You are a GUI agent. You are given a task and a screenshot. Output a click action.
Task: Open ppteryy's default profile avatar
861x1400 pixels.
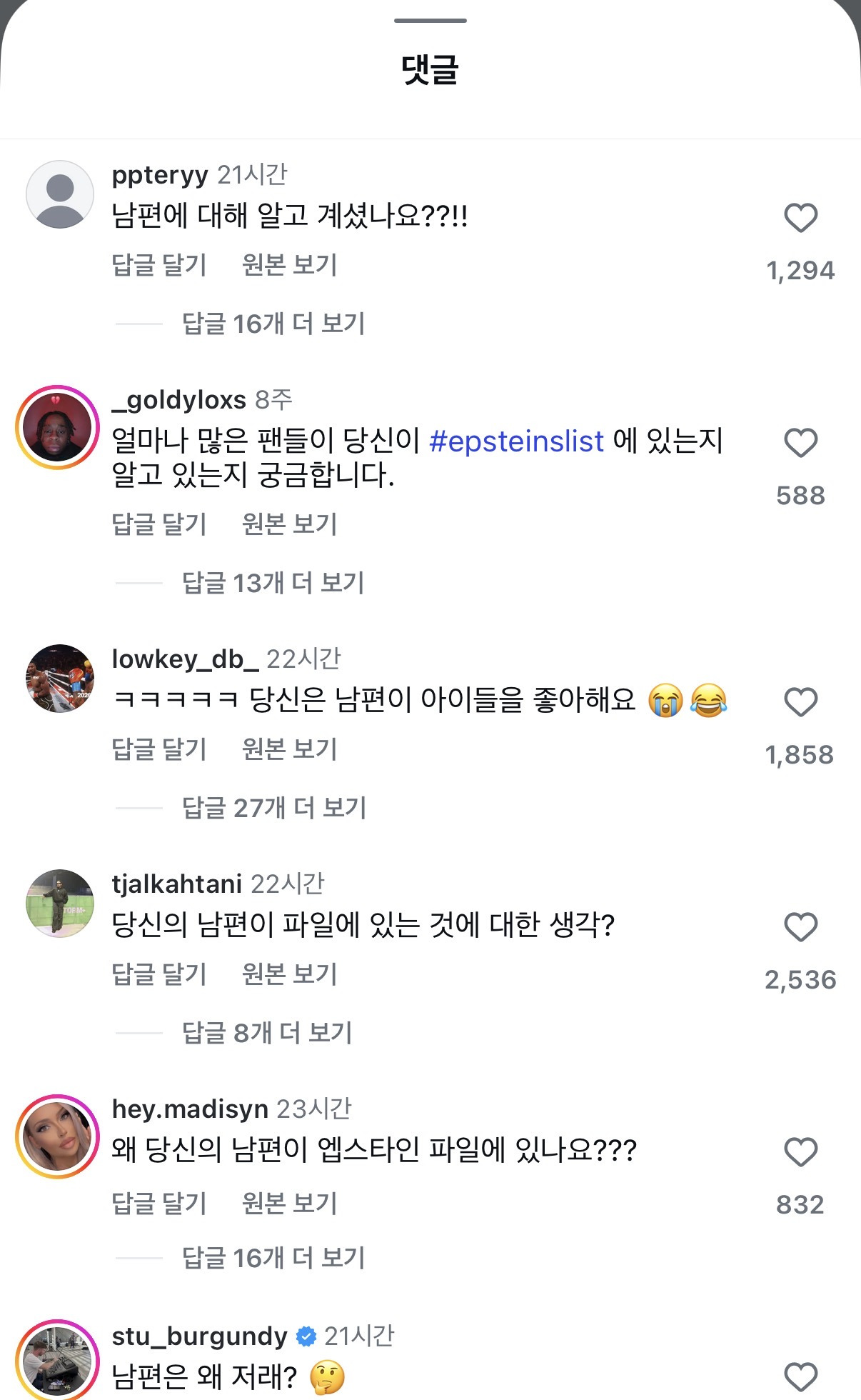coord(60,194)
